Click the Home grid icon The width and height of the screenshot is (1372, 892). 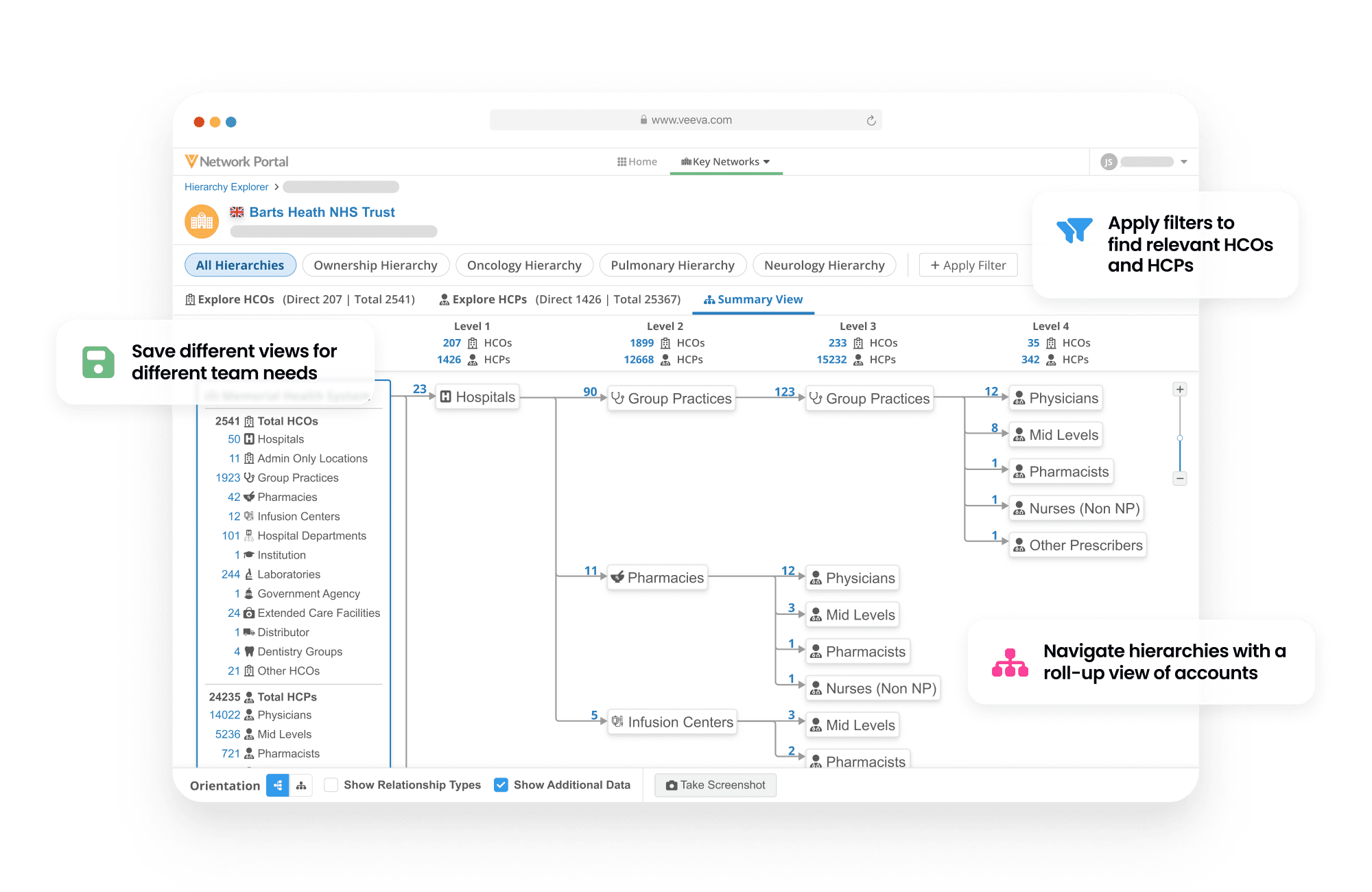[x=622, y=162]
